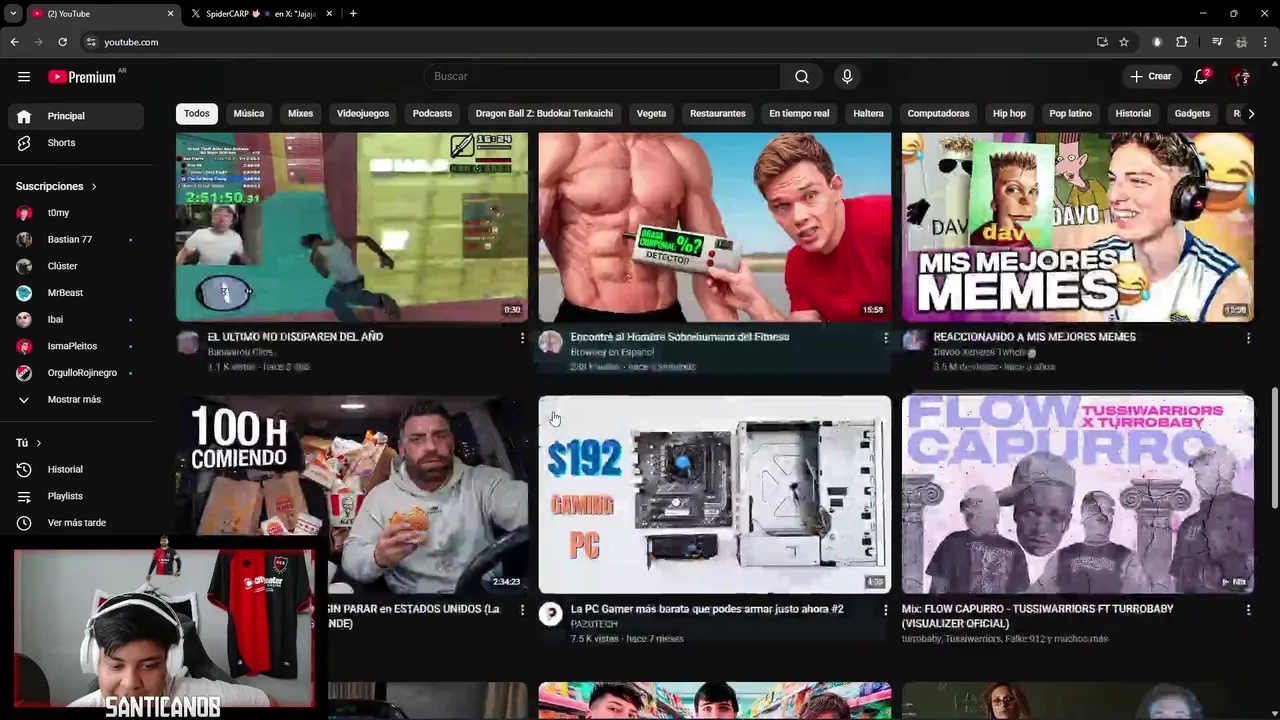Play the 100 H COMIENDO video thumbnail
1280x720 pixels.
352,495
